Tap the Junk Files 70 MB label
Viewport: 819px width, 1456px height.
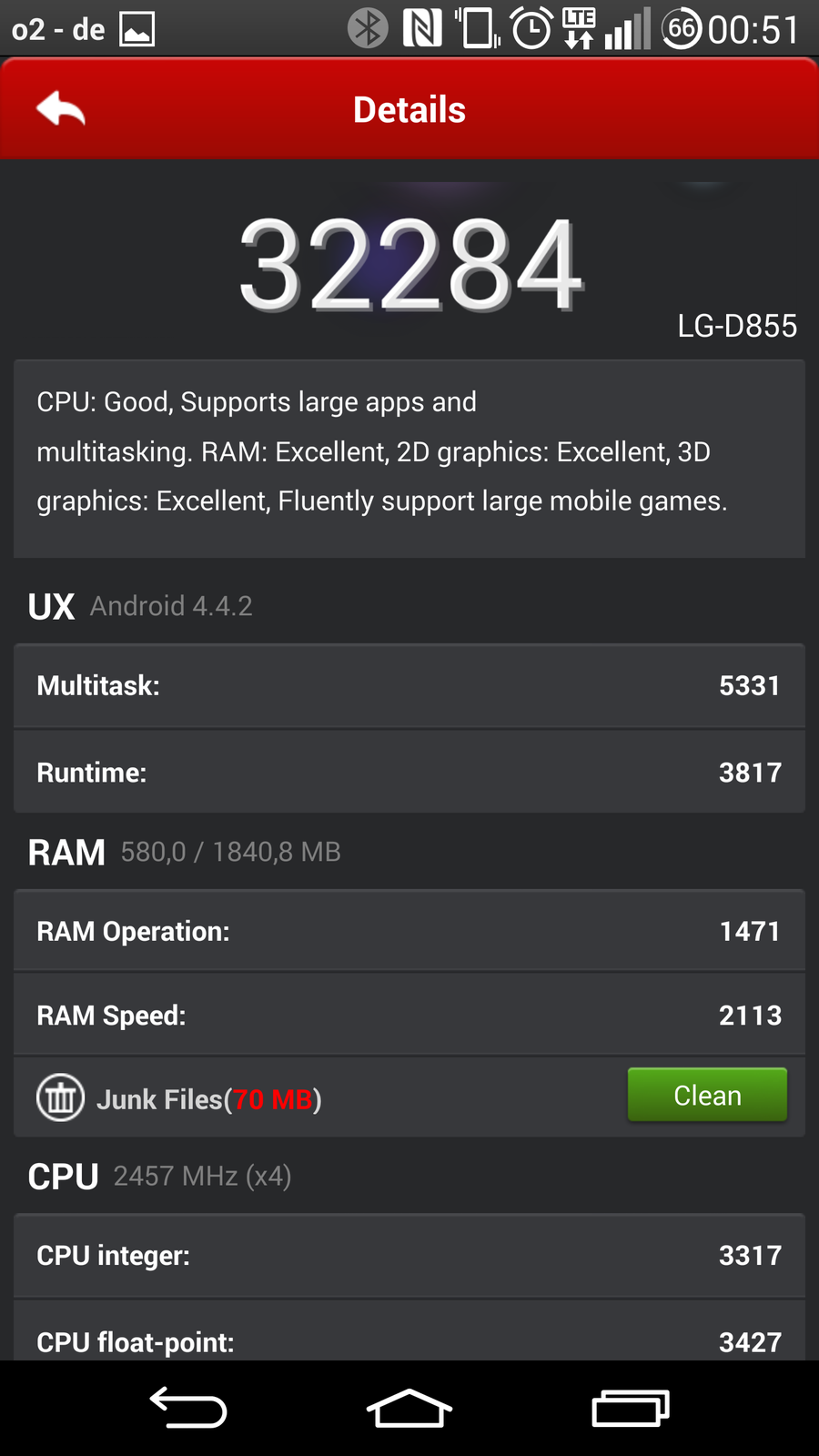click(x=209, y=1099)
